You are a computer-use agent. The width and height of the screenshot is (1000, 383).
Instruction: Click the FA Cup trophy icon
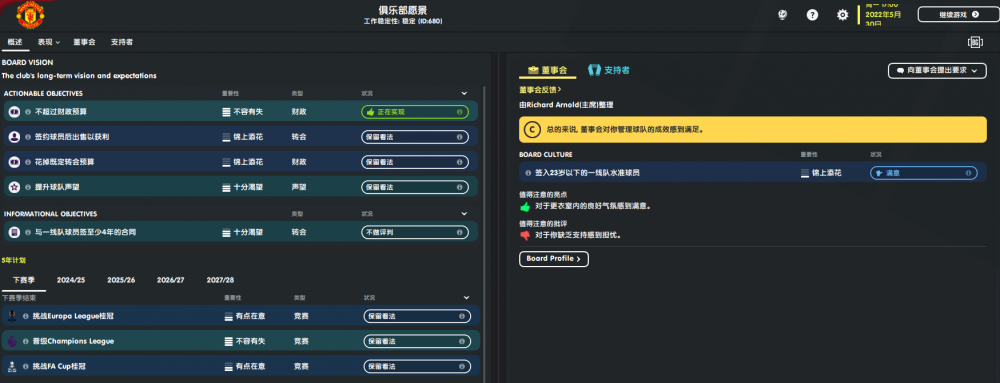click(12, 366)
